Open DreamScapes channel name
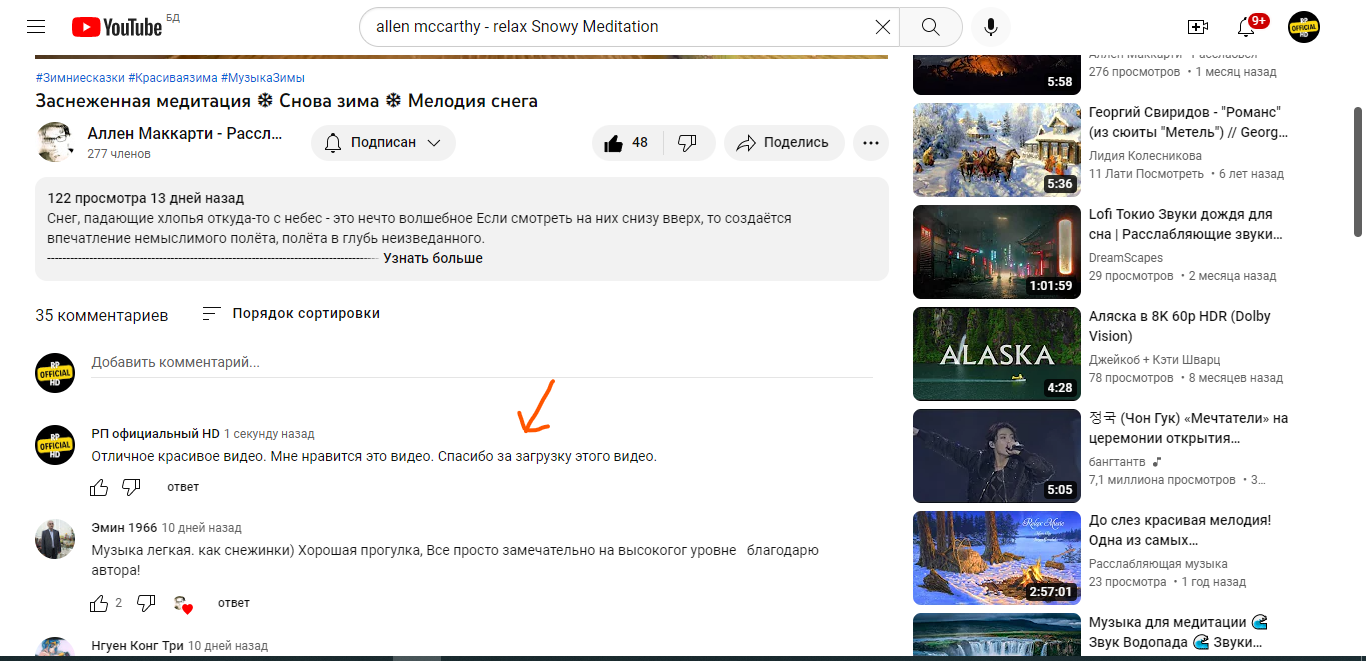Image resolution: width=1366 pixels, height=661 pixels. pos(1126,258)
